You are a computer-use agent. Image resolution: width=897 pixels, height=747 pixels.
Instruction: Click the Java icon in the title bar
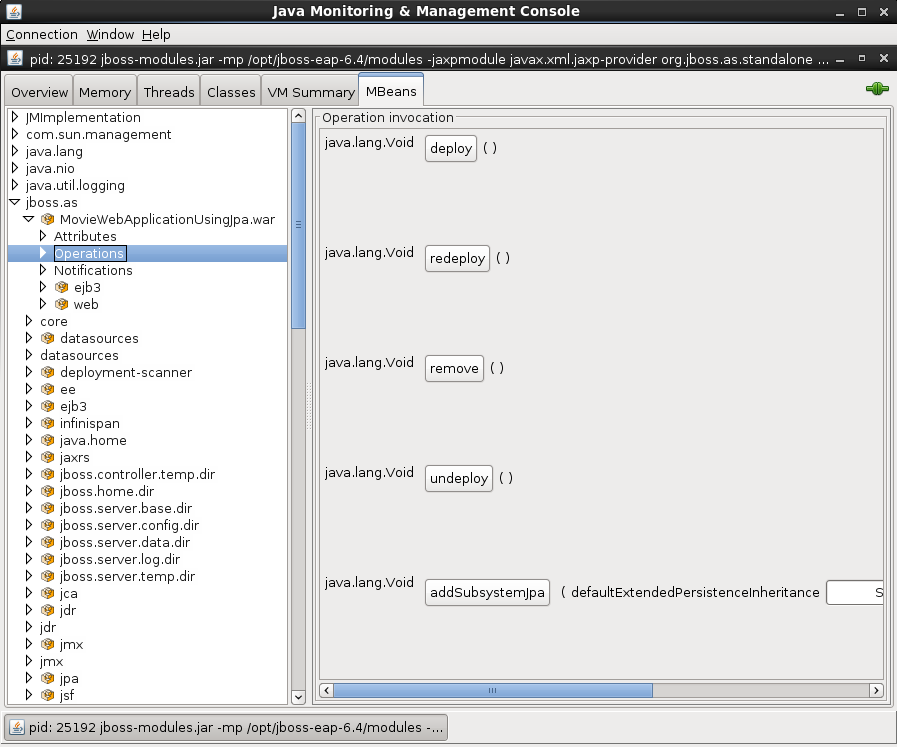pyautogui.click(x=14, y=11)
